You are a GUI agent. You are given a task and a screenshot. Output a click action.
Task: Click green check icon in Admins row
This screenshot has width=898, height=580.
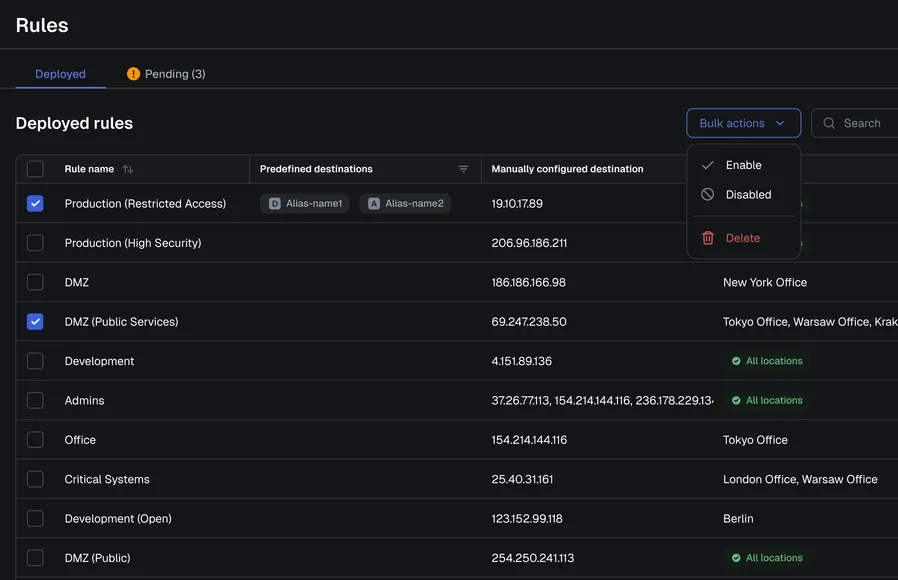[x=736, y=400]
